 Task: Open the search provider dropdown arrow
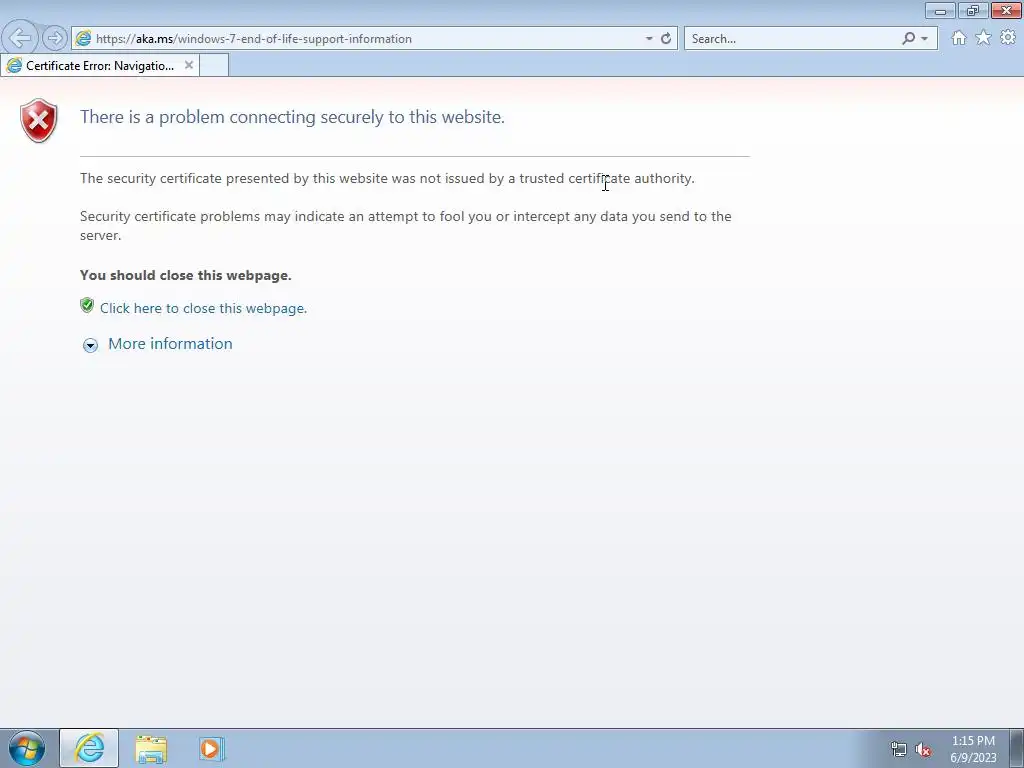[924, 39]
